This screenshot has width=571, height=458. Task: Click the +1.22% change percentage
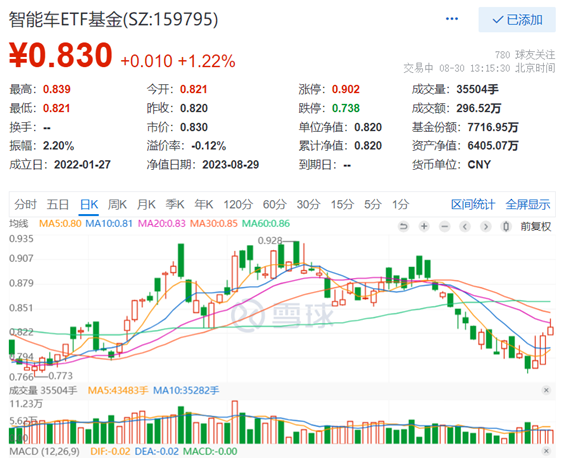(206, 61)
